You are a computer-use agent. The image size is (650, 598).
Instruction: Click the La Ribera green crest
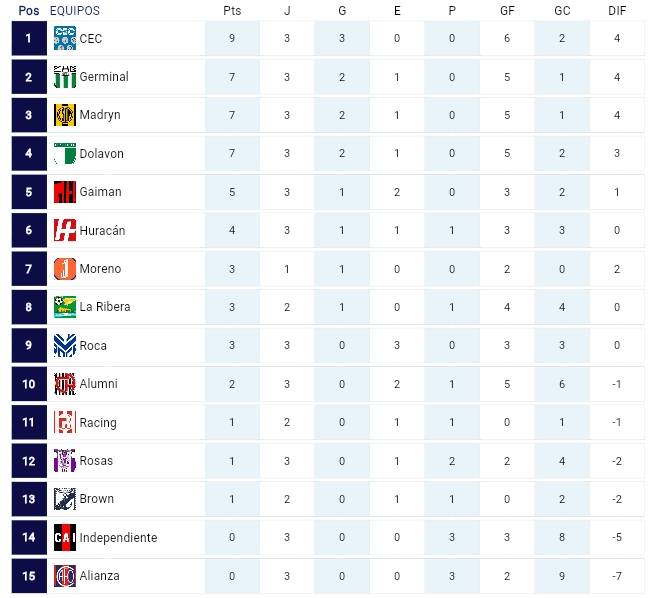point(65,307)
